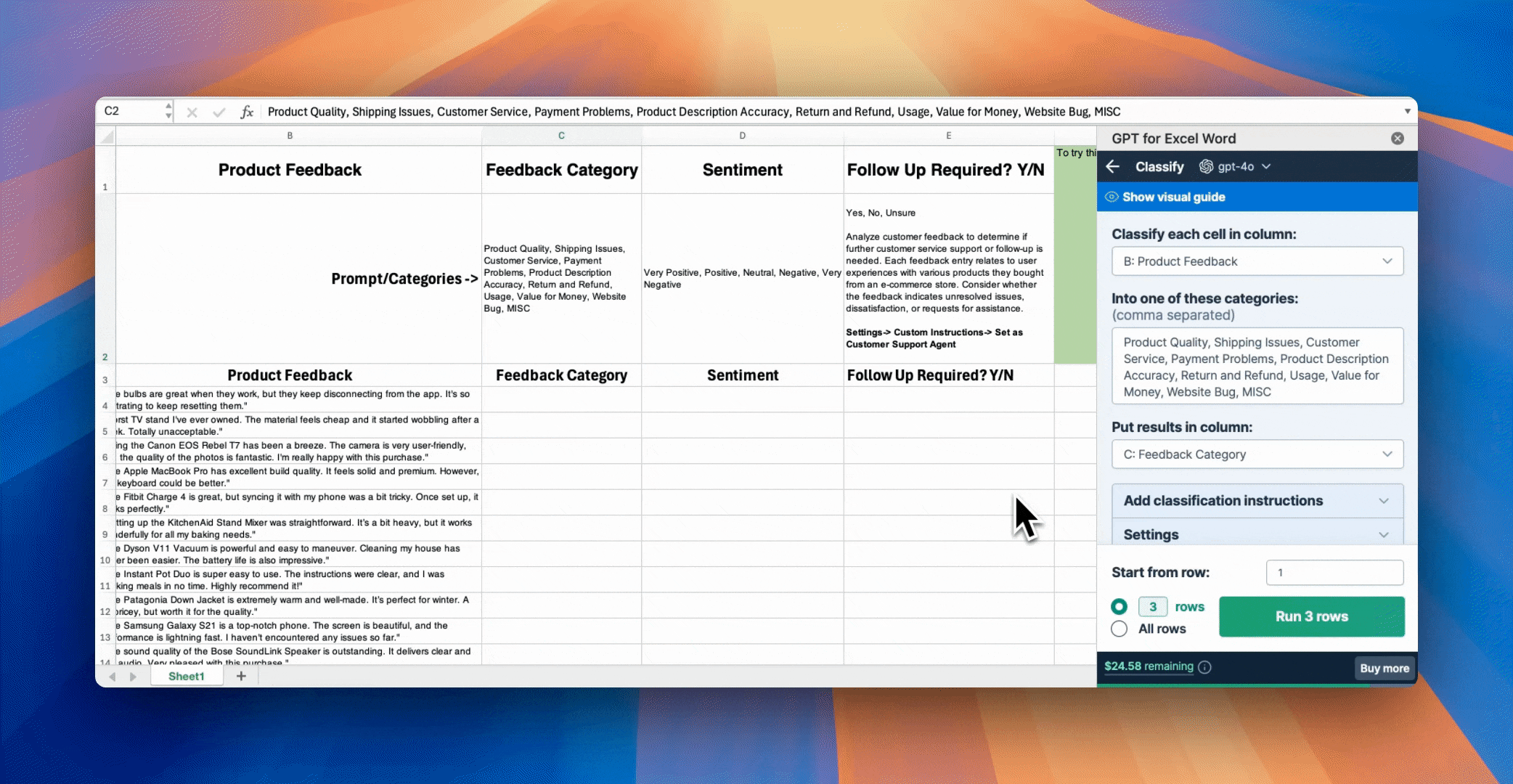Click the Prompt/Categories -> cell
The height and width of the screenshot is (784, 1513).
click(298, 279)
